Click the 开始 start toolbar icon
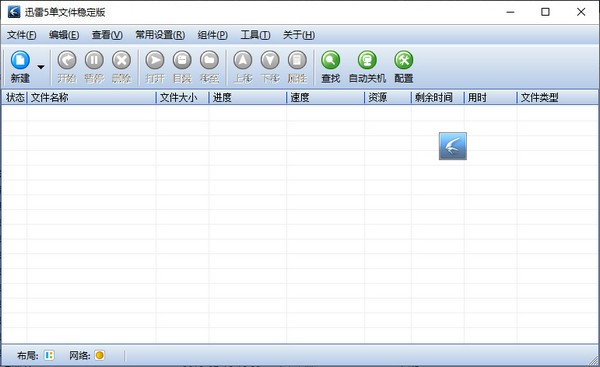This screenshot has height=367, width=600. 67,60
